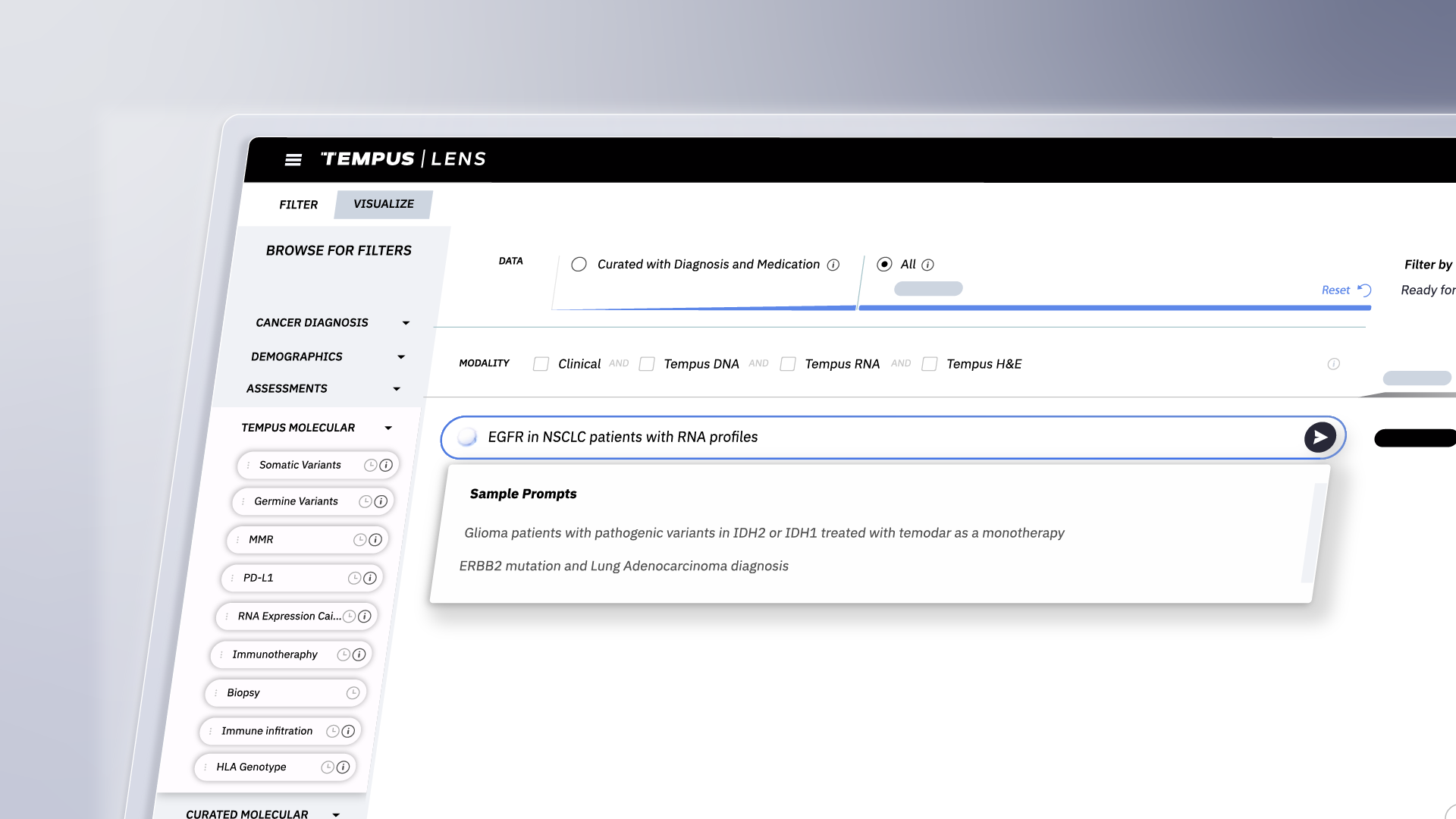The height and width of the screenshot is (819, 1456).
Task: Collapse the Tempus Molecular section
Action: 317,428
